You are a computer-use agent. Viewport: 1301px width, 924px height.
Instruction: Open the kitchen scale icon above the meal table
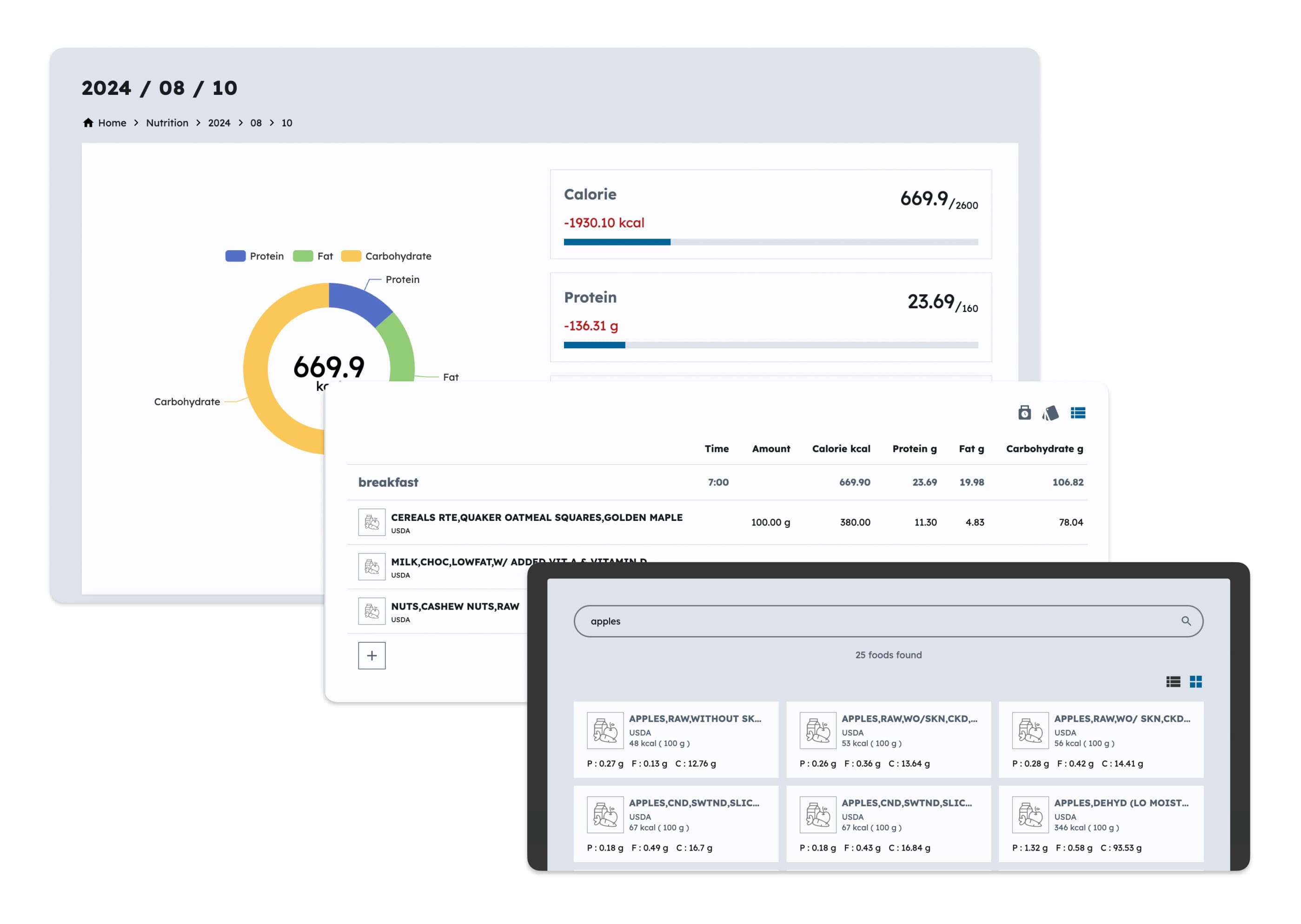(1024, 412)
